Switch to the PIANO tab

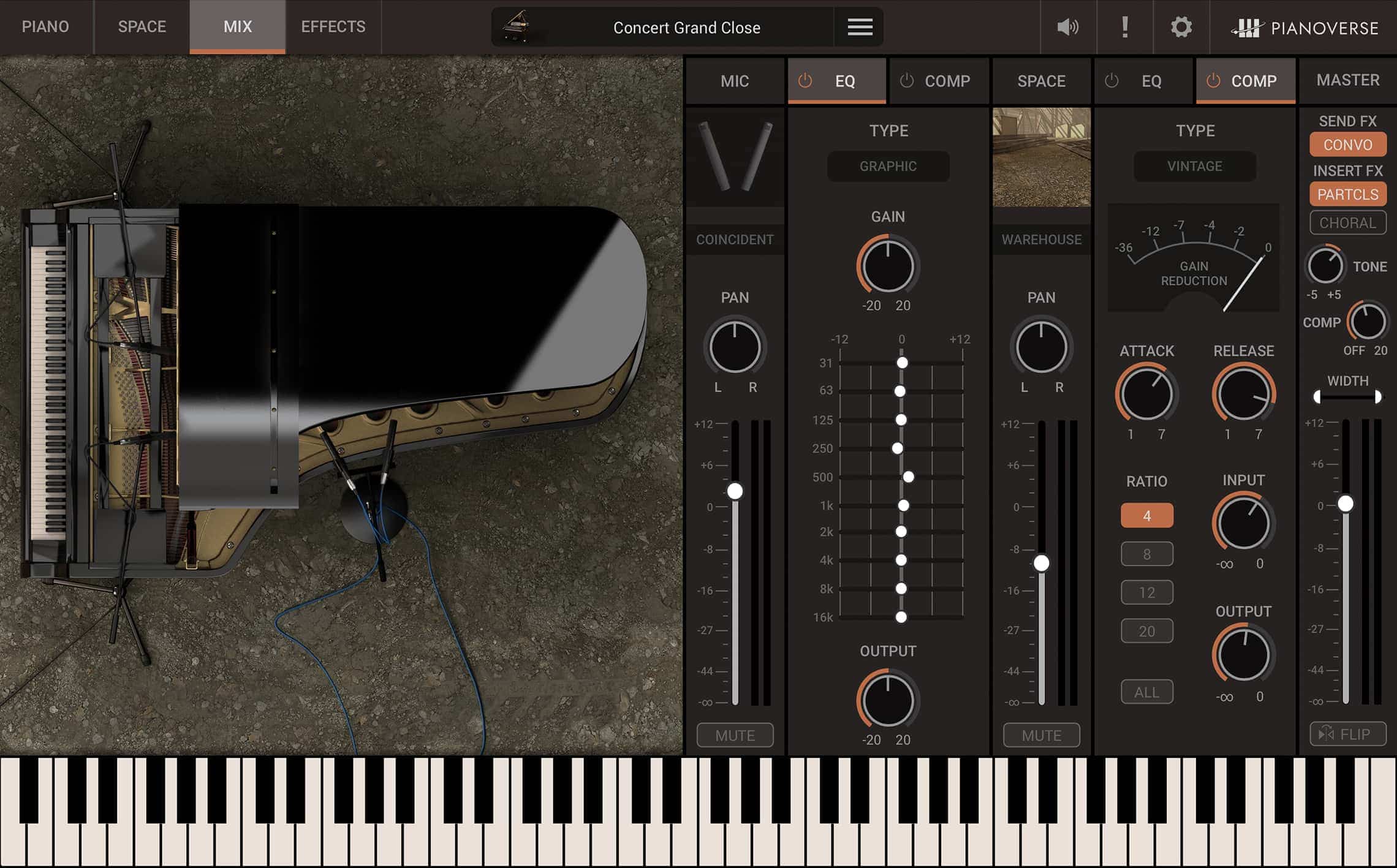pos(45,26)
